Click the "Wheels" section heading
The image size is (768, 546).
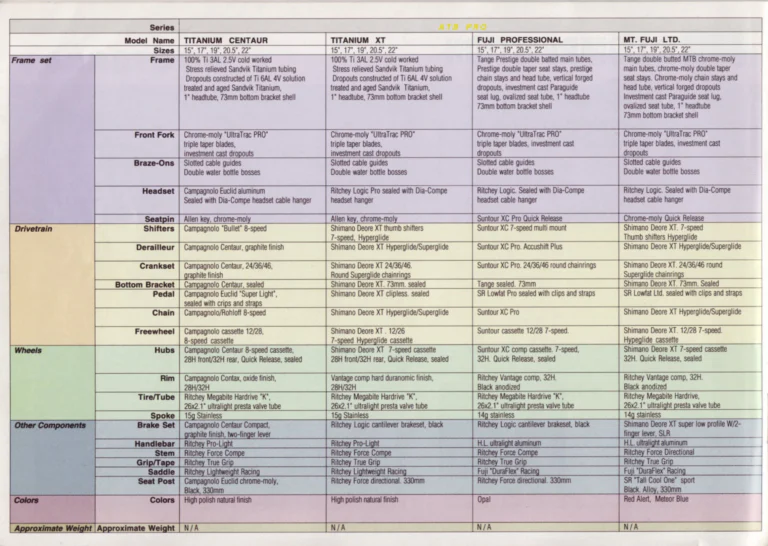click(x=28, y=350)
